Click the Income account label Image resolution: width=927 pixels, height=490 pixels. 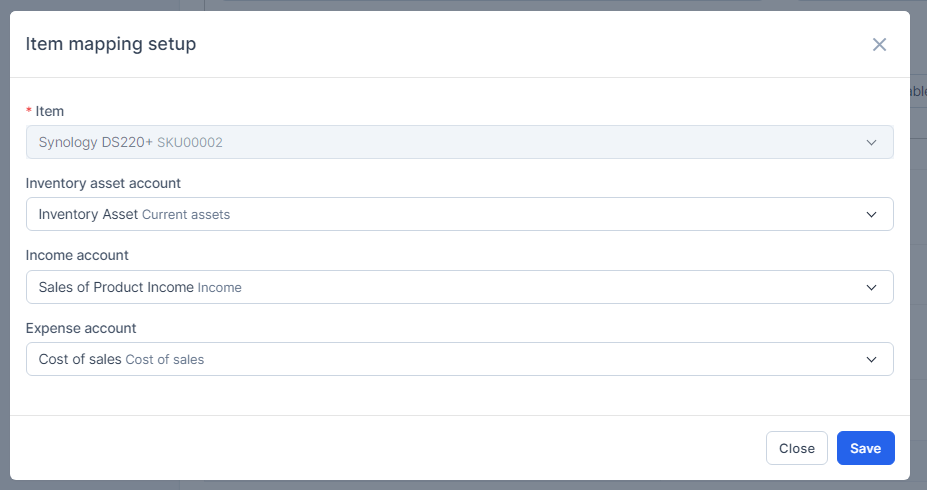click(77, 255)
